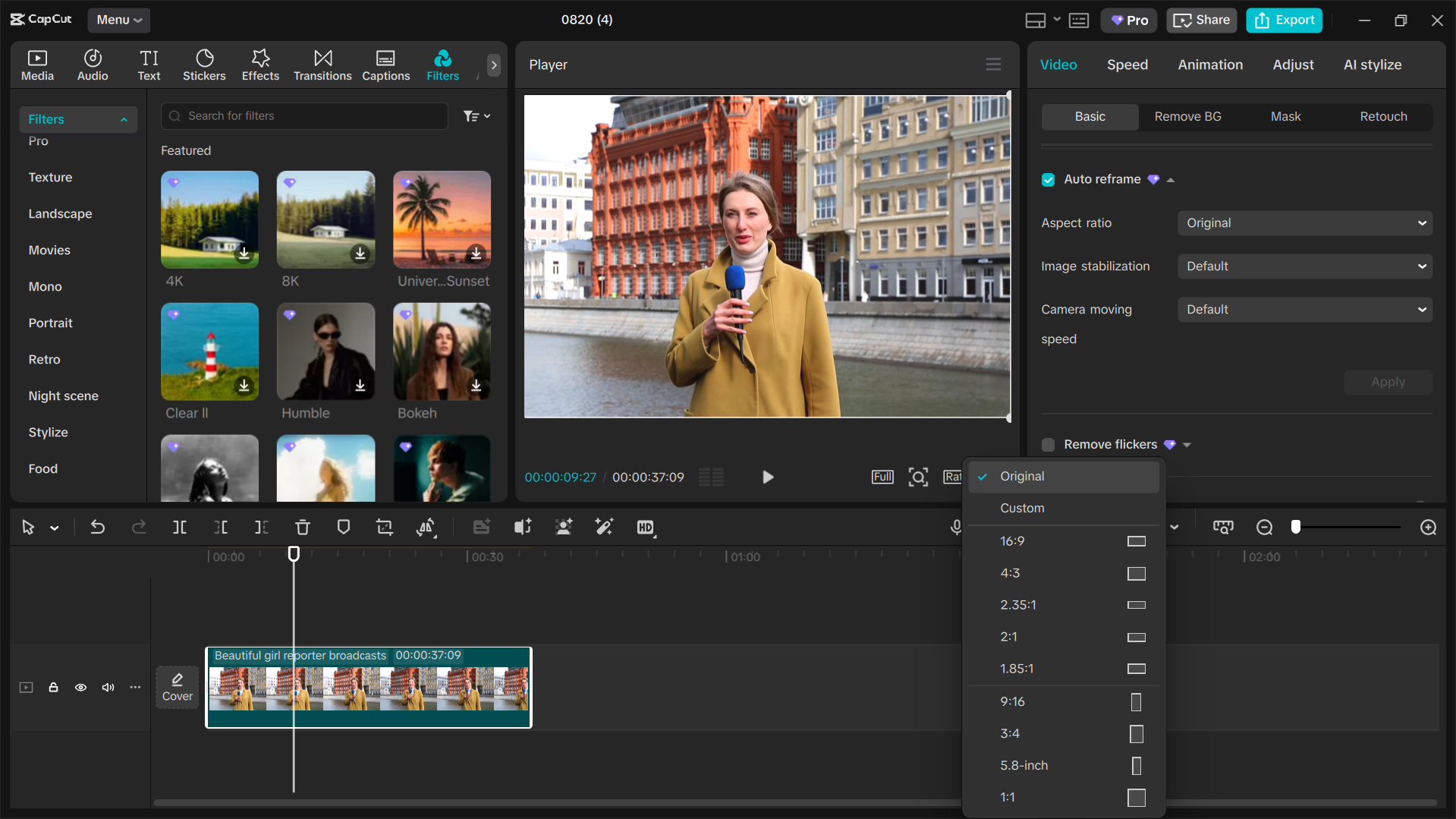Viewport: 1456px width, 819px height.
Task: Click the Search for filters field
Action: pyautogui.click(x=305, y=116)
